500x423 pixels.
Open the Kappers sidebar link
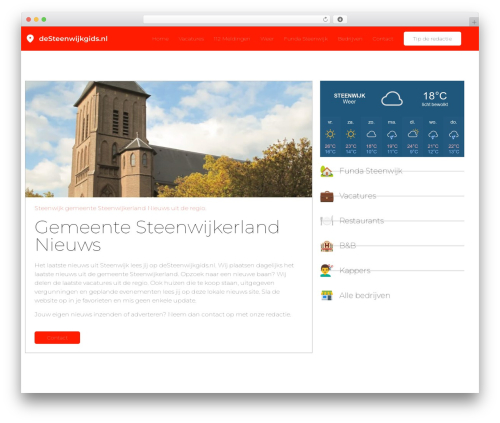coord(355,270)
